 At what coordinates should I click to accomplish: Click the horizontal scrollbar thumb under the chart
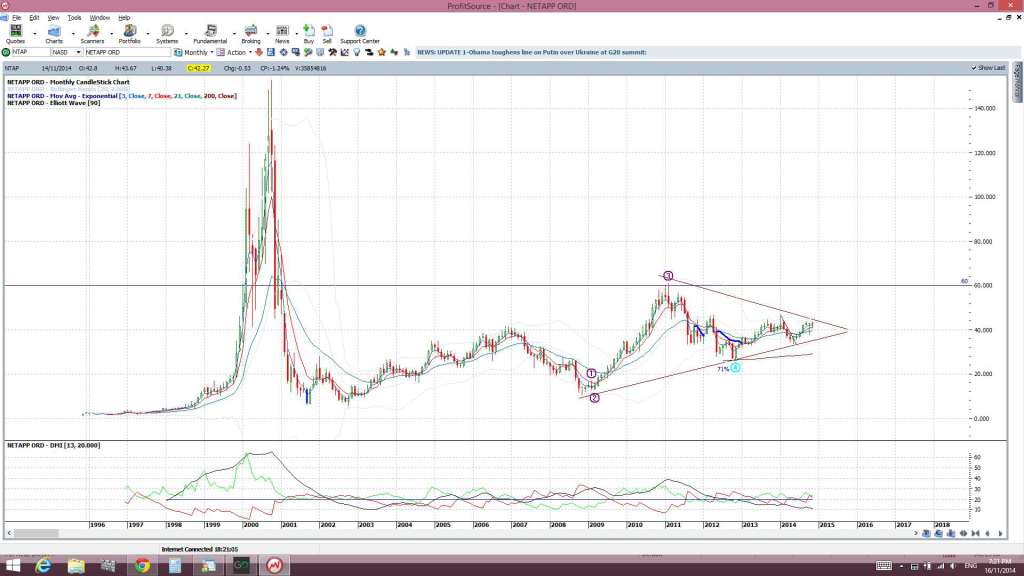tap(36, 534)
